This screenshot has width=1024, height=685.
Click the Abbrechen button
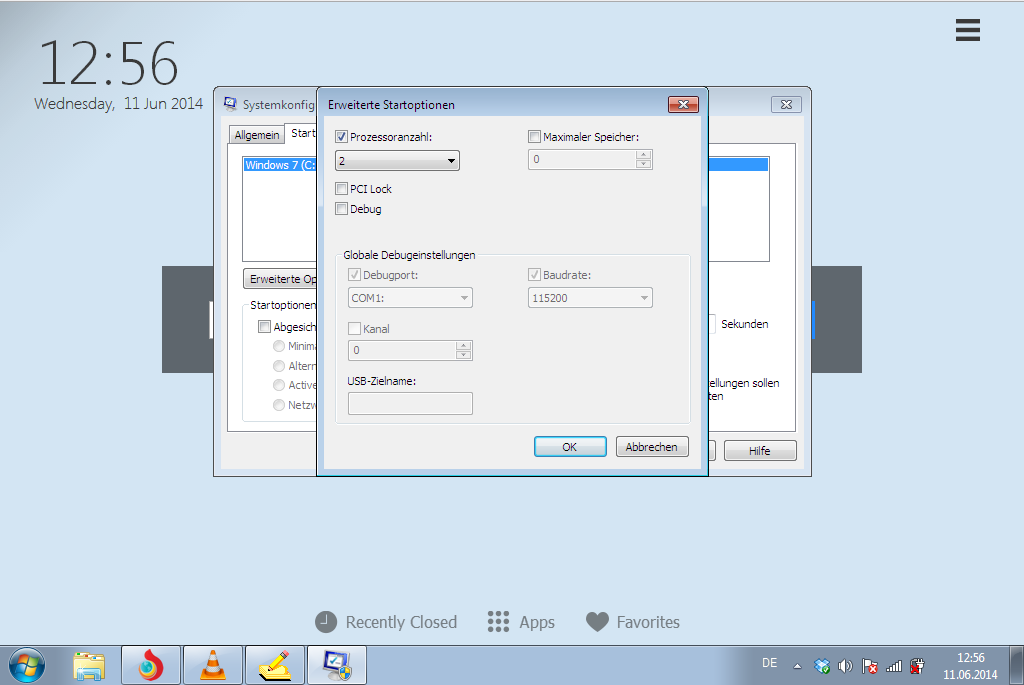tap(652, 447)
